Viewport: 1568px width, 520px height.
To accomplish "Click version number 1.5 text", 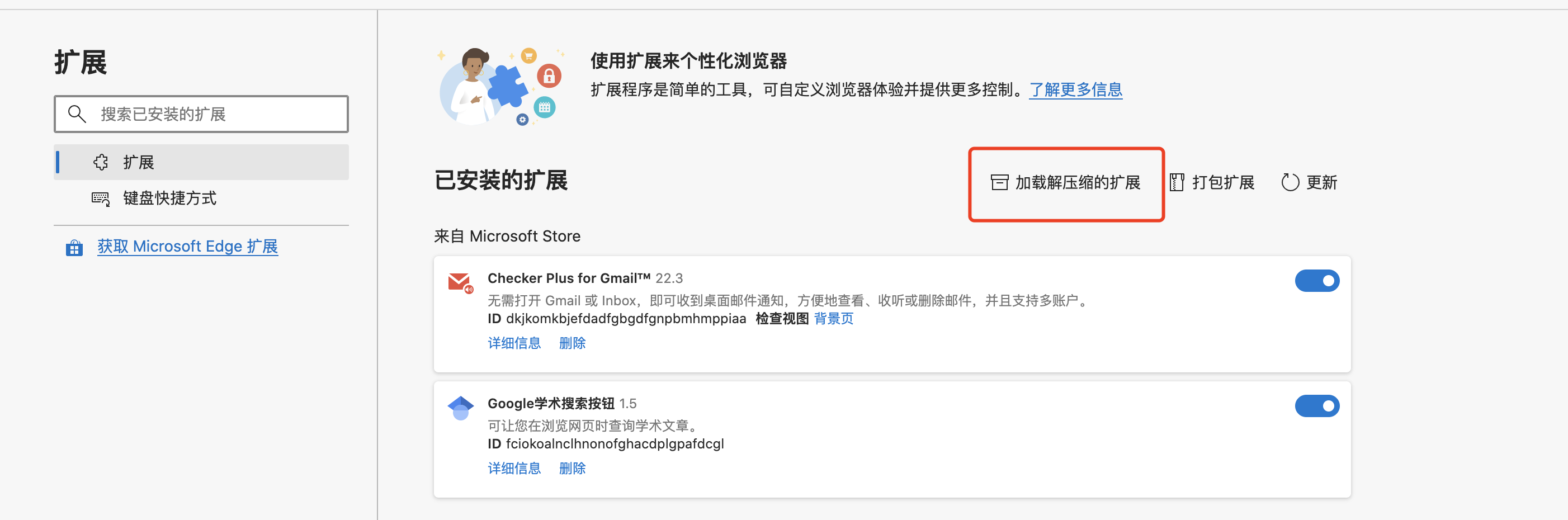I will pyautogui.click(x=627, y=403).
